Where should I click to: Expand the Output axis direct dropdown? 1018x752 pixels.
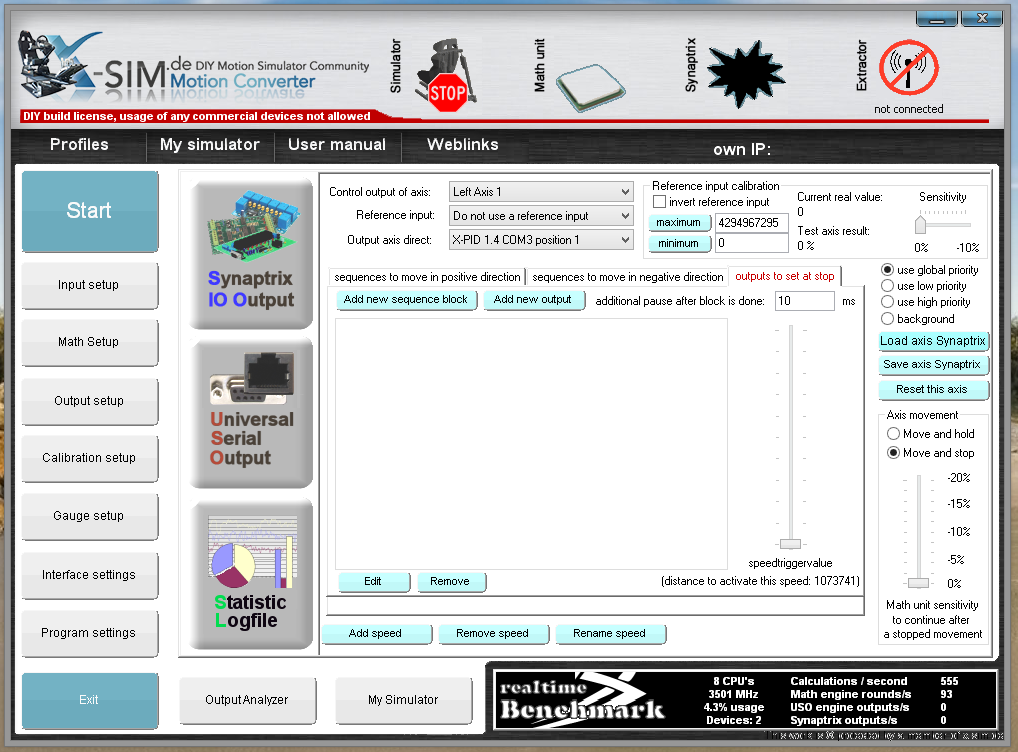540,240
